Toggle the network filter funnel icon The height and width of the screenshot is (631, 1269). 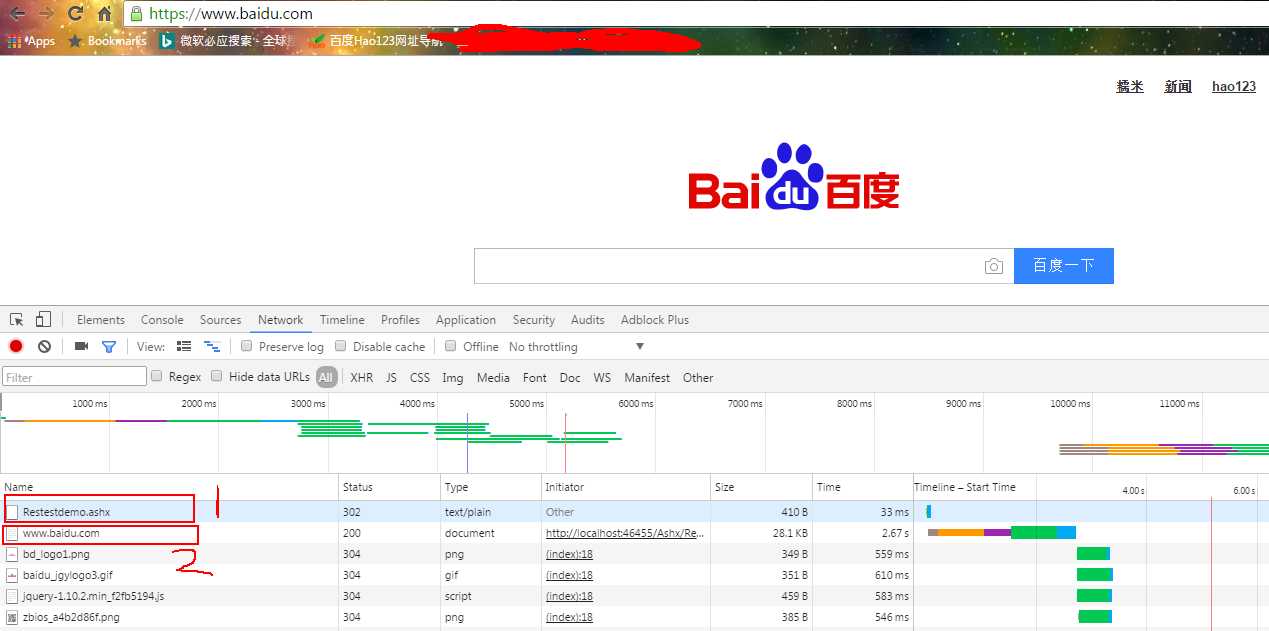tap(109, 347)
